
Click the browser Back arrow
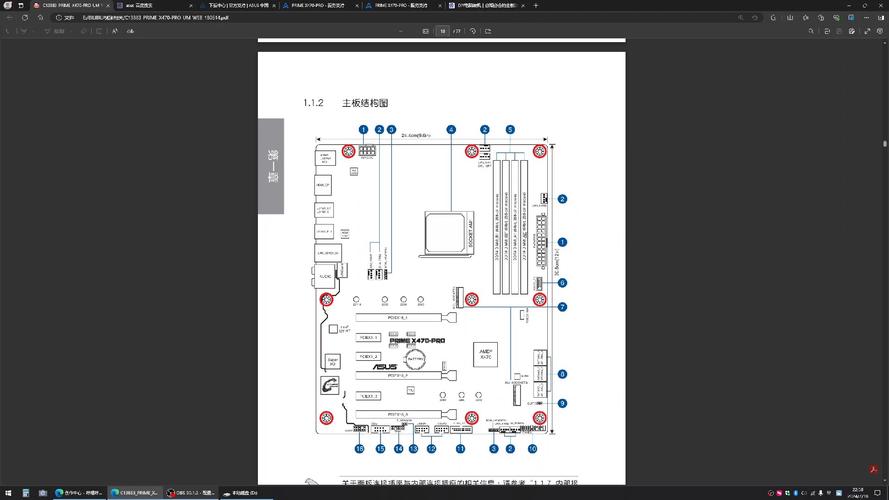click(9, 18)
